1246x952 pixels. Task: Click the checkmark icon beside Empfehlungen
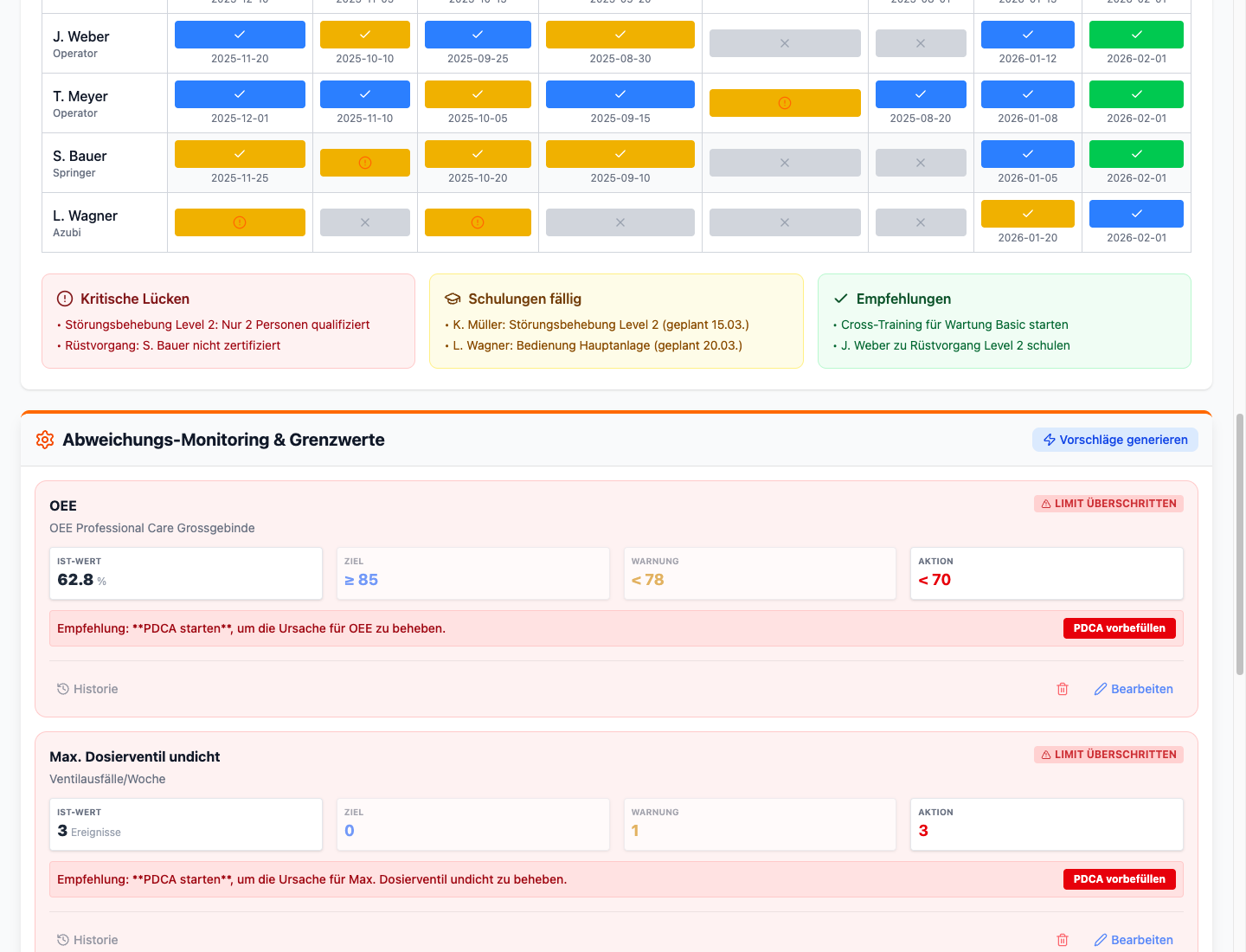(x=840, y=299)
